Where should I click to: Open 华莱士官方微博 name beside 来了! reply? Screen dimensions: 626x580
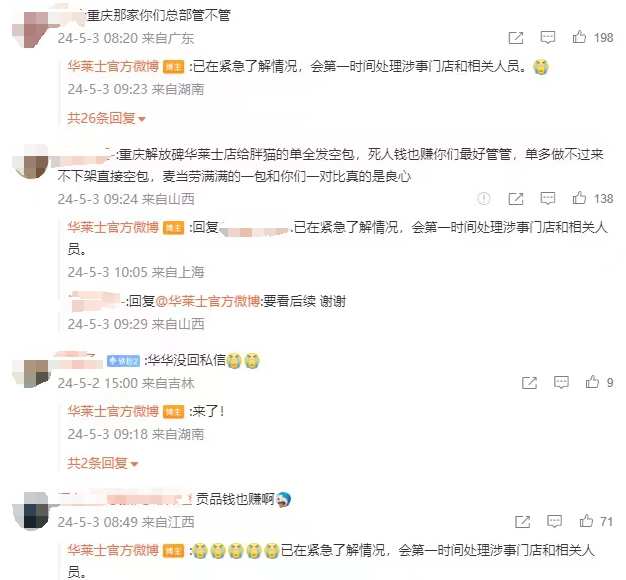tap(113, 411)
